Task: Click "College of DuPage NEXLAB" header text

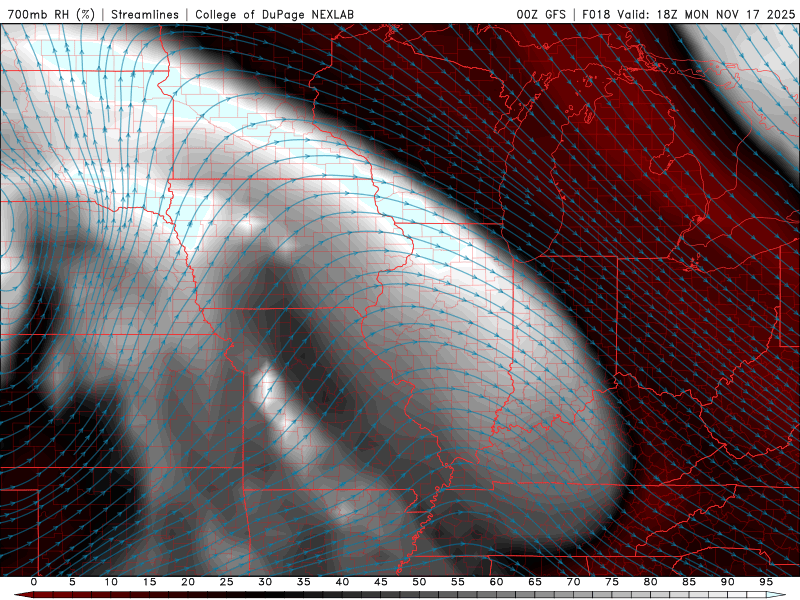Action: 274,14
